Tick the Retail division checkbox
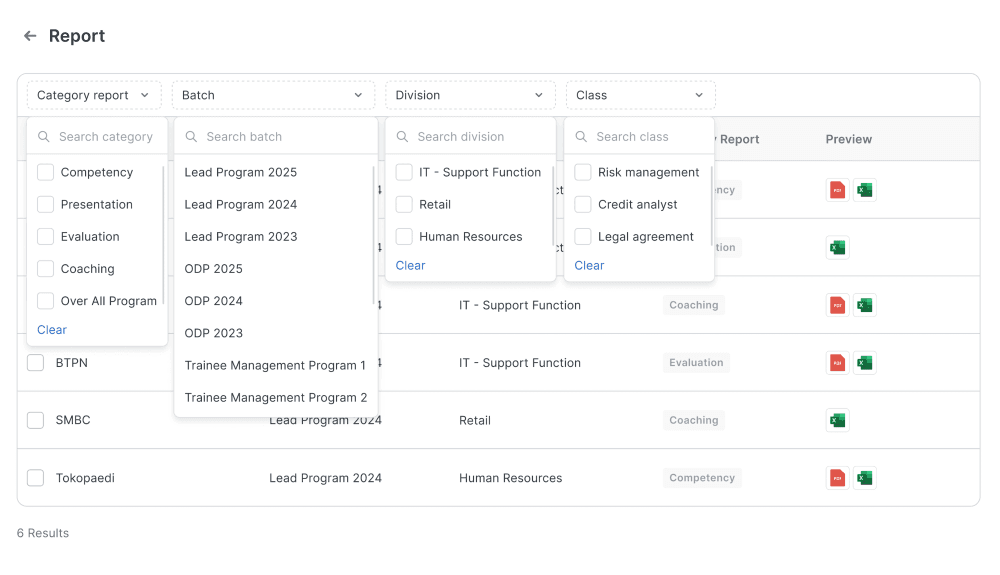The width and height of the screenshot is (1000, 575). pyautogui.click(x=404, y=205)
